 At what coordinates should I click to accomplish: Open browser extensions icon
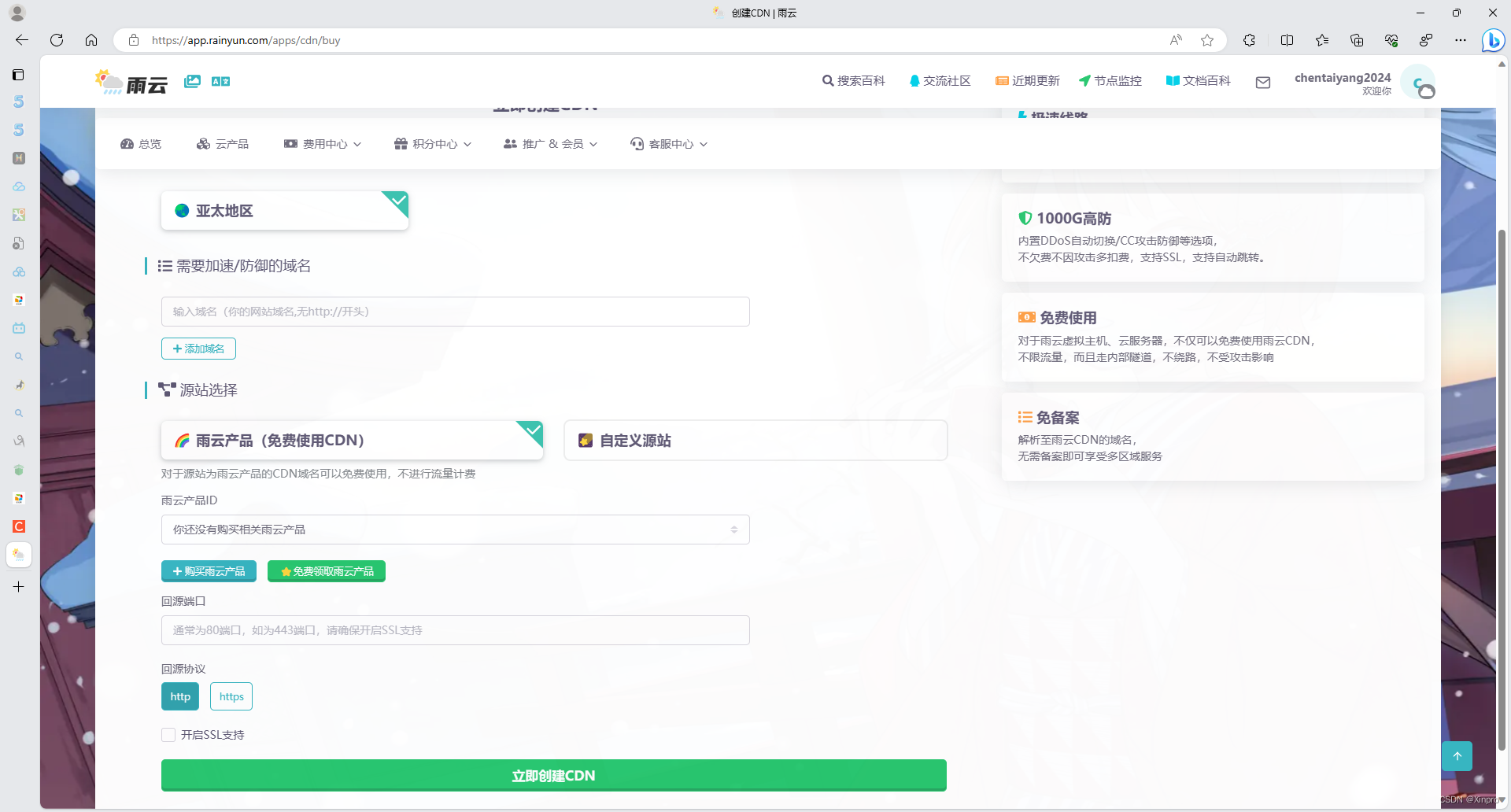[1249, 40]
